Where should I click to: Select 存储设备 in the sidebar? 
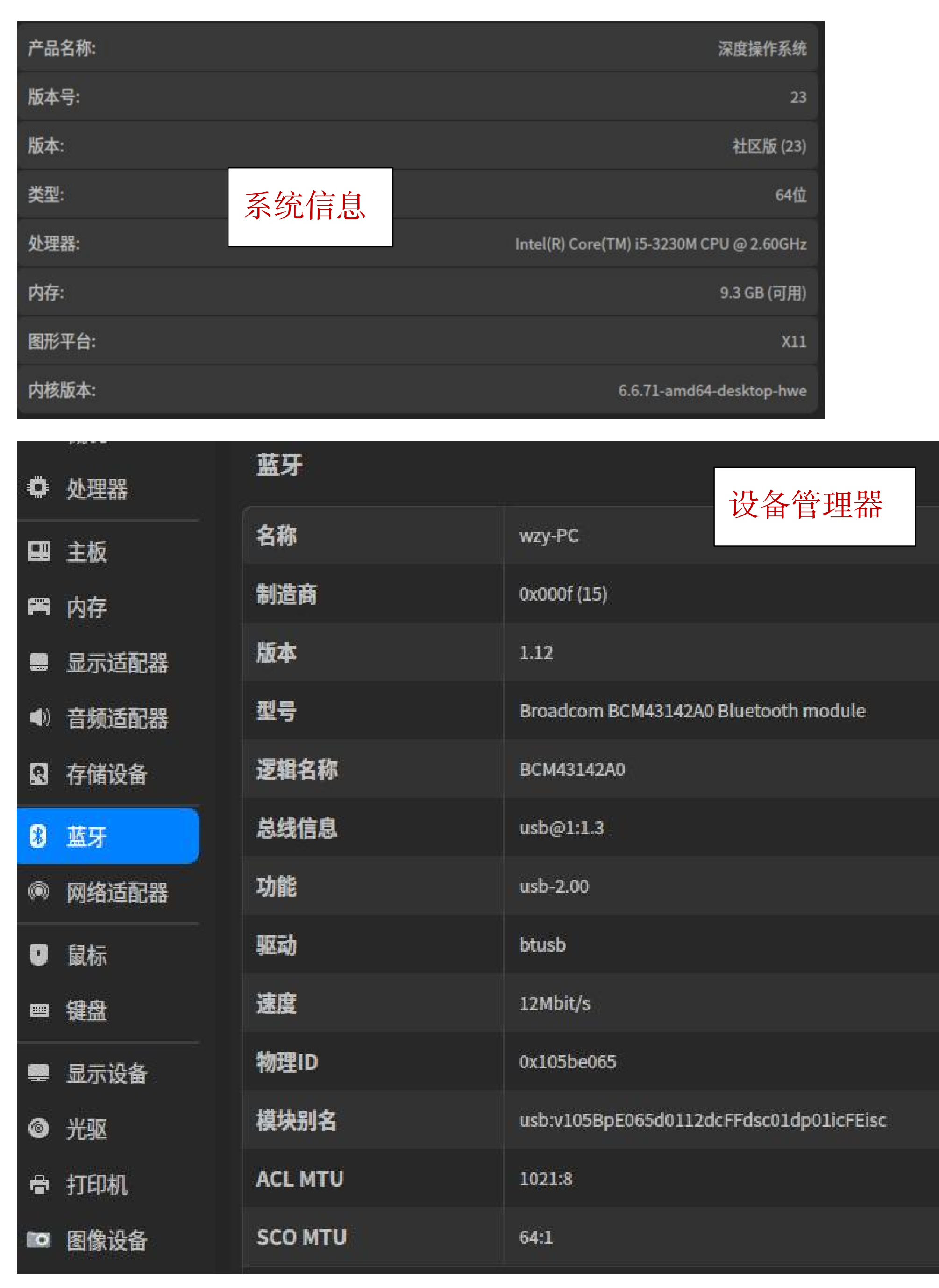click(x=107, y=774)
